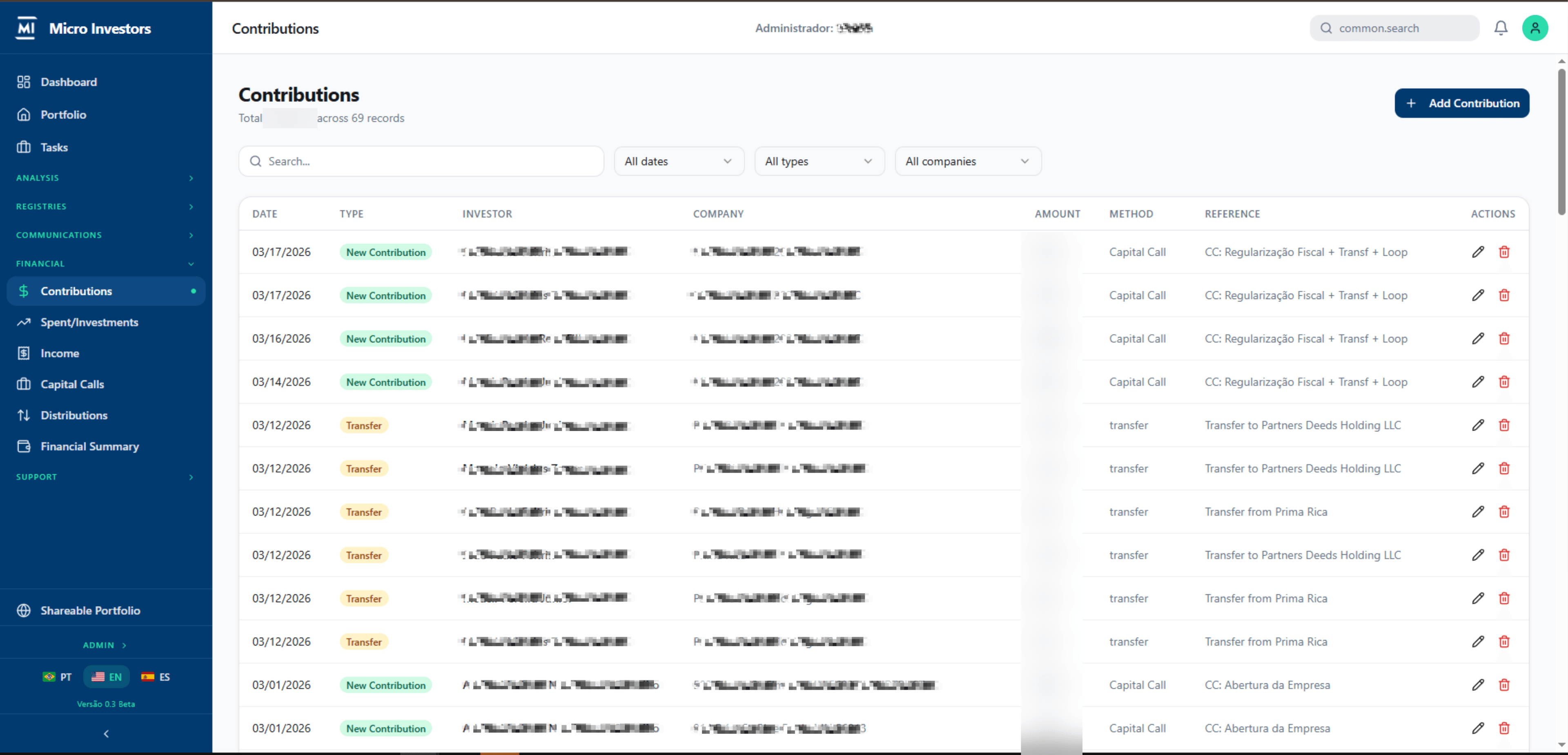The height and width of the screenshot is (755, 1568).
Task: Click the contributions Search field
Action: pos(421,161)
